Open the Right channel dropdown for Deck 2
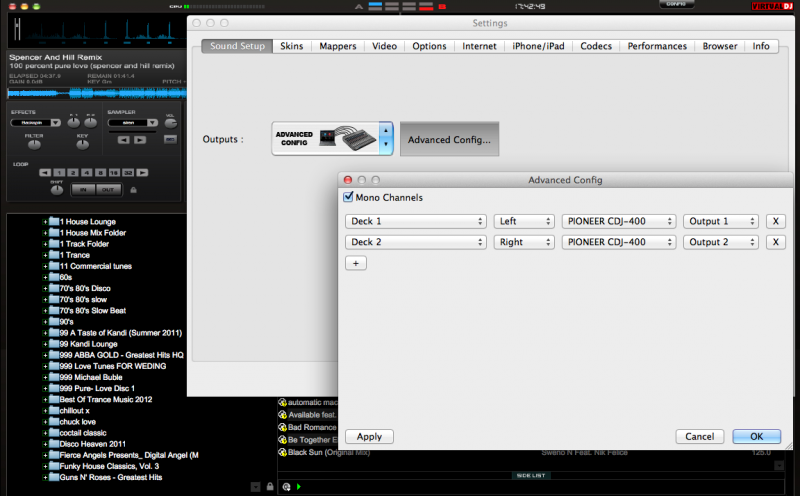The image size is (800, 496). click(x=524, y=242)
